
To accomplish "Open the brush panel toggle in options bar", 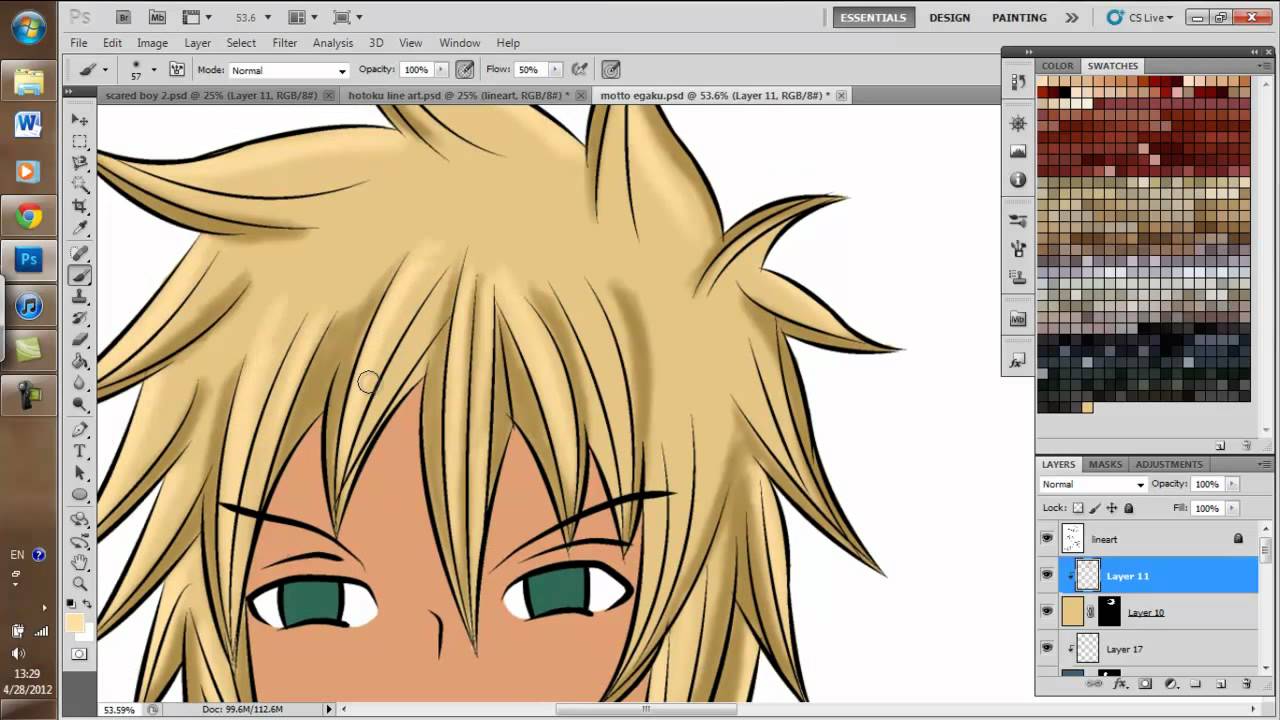I will point(177,69).
